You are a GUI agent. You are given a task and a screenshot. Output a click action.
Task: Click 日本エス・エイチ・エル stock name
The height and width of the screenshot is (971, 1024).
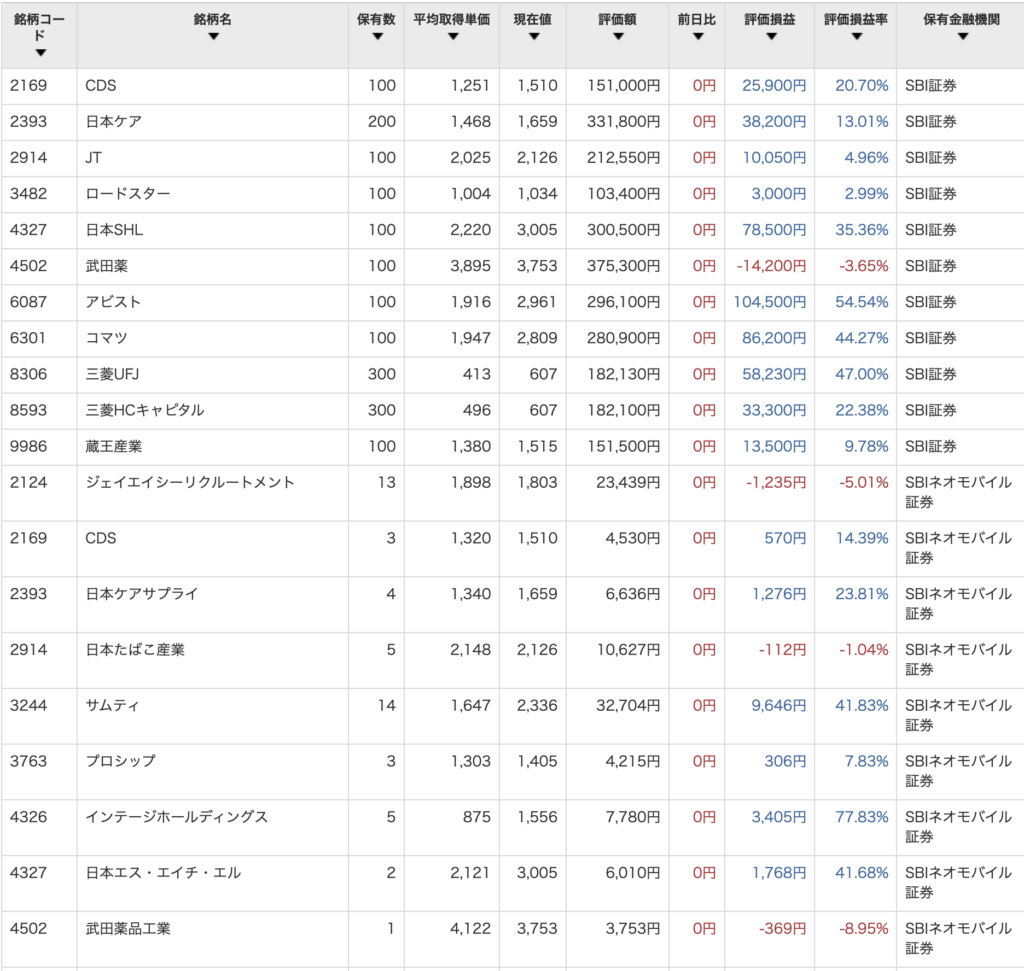pos(163,872)
